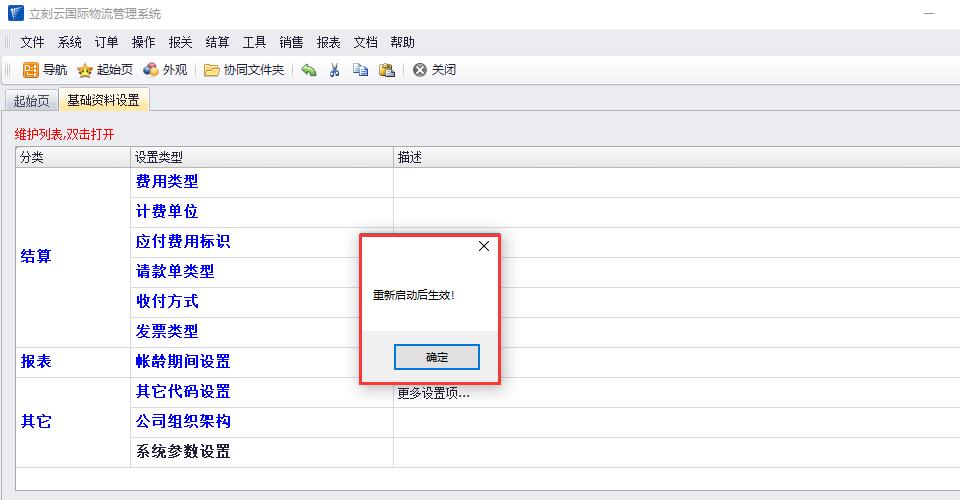Close the dialog with the X button
This screenshot has height=500, width=960.
click(484, 246)
